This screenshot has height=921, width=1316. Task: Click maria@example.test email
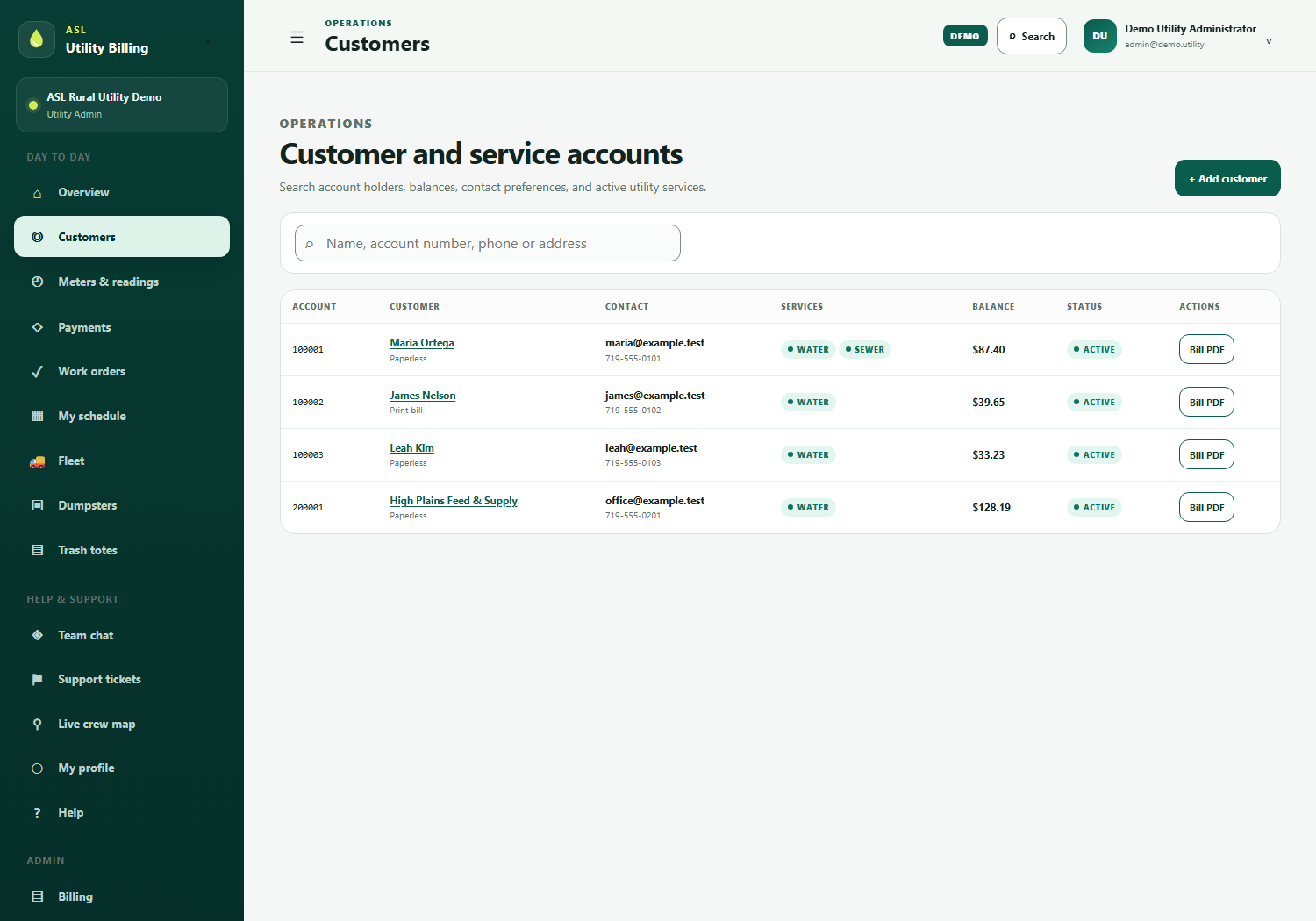click(654, 343)
